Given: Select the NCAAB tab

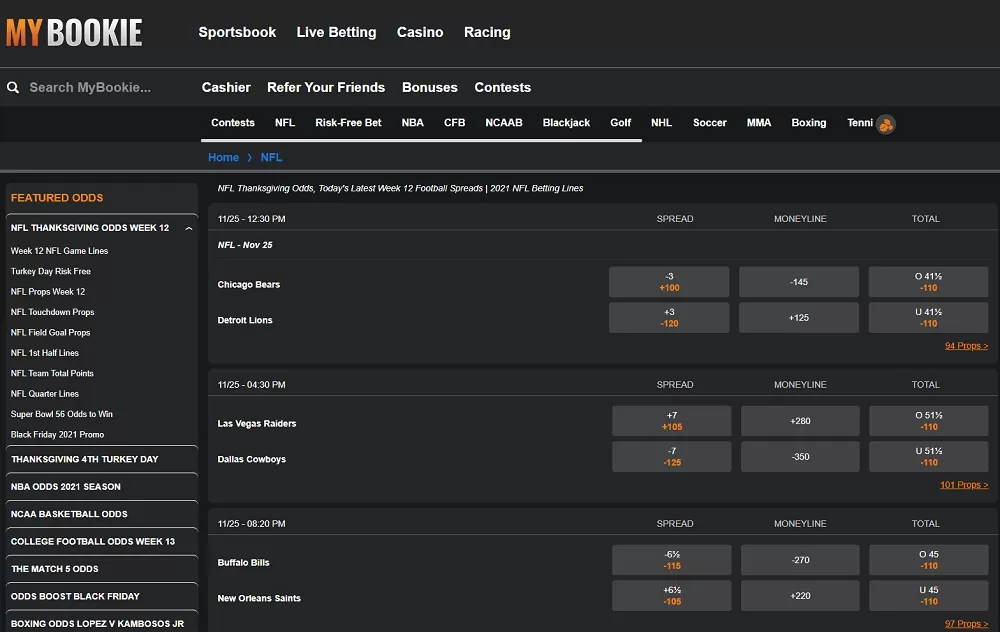Looking at the screenshot, I should pyautogui.click(x=504, y=122).
